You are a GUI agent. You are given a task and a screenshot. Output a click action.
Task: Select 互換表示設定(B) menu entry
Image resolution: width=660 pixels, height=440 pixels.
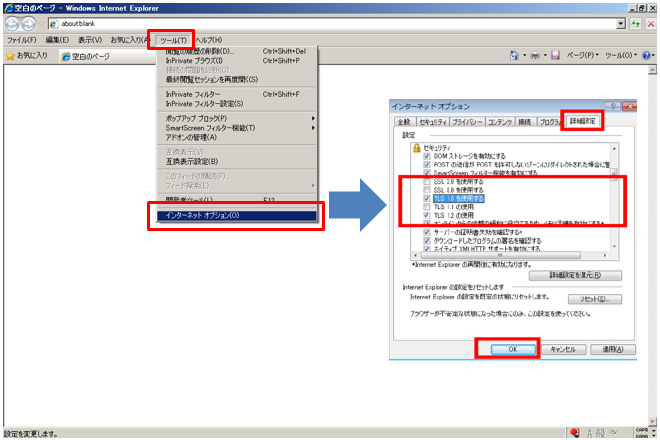pos(237,161)
